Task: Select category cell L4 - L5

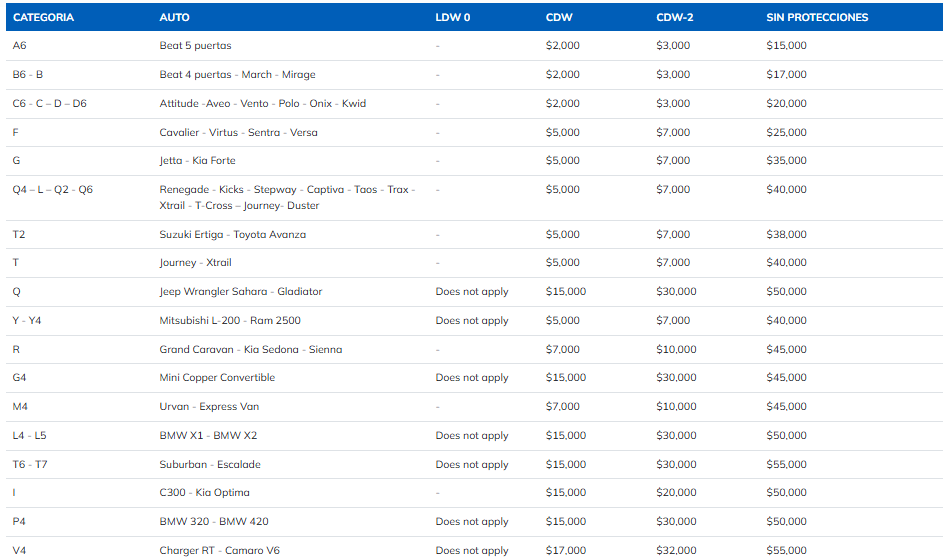Action: point(29,436)
